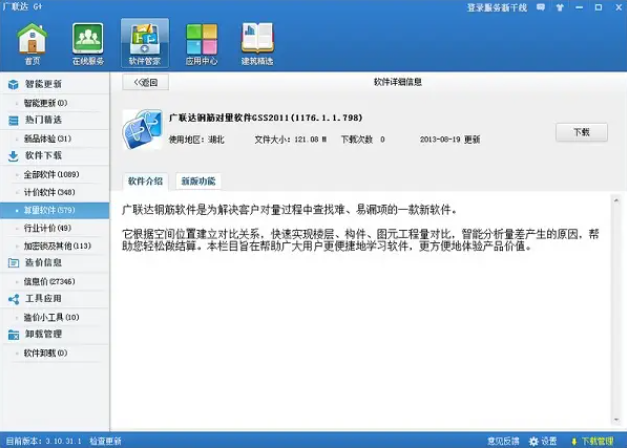Click the 卸载管理 folder icon
627x448 pixels.
pos(13,334)
